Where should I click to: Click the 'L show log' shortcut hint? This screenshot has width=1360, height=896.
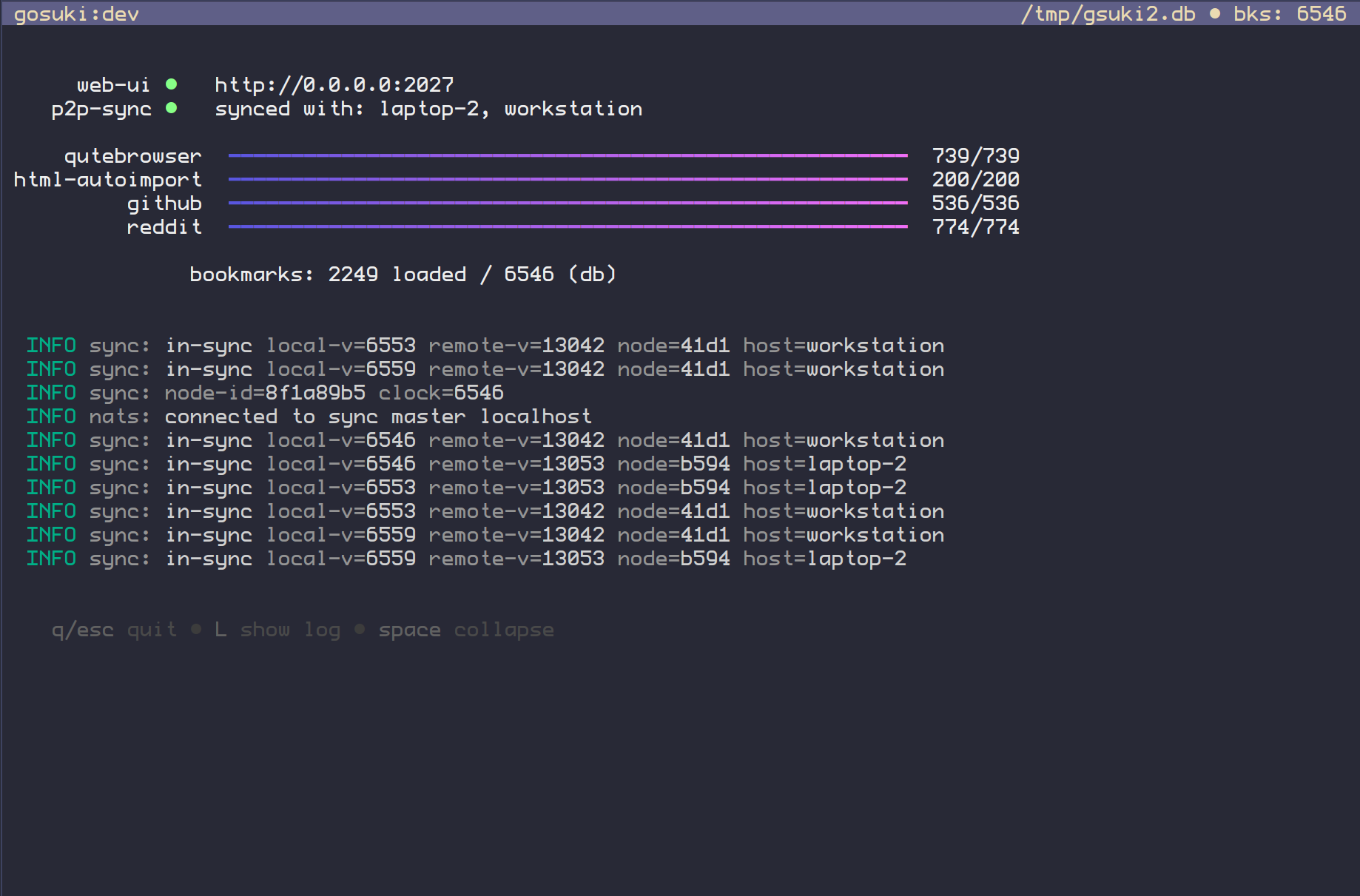tap(277, 630)
